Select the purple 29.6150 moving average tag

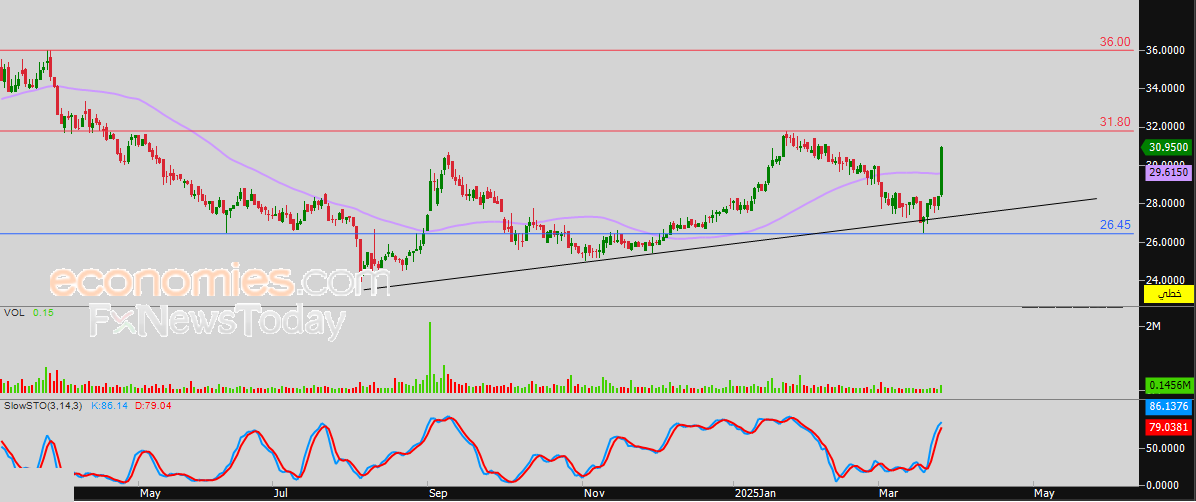[1169, 173]
